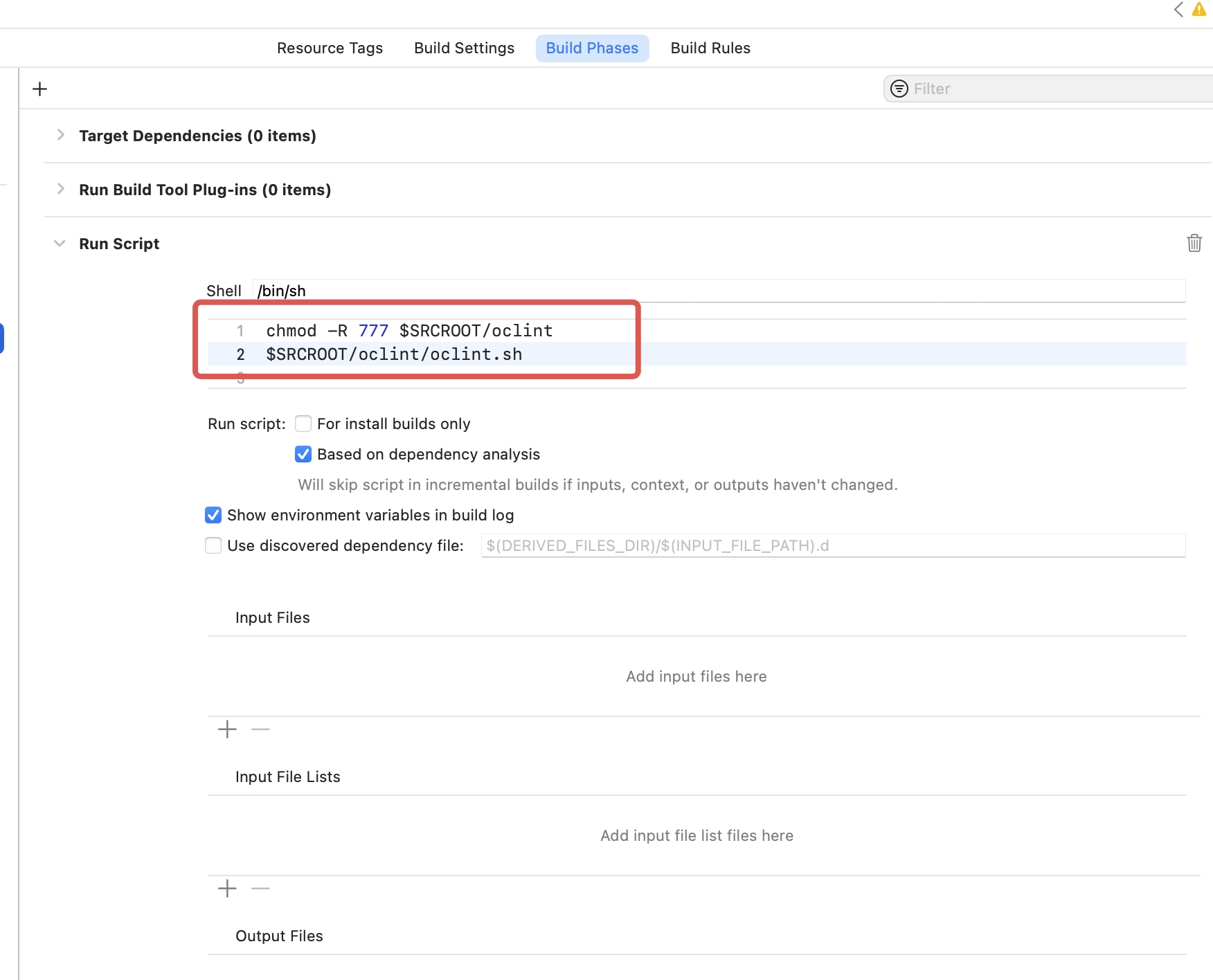This screenshot has height=980, width=1213.
Task: Collapse the Run Script section
Action: (60, 244)
